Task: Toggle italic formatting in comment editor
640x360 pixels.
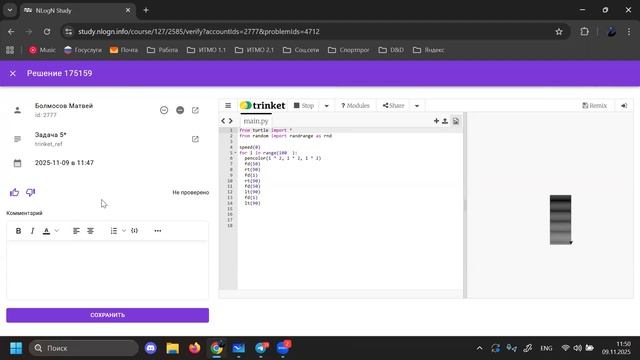Action: 32,231
